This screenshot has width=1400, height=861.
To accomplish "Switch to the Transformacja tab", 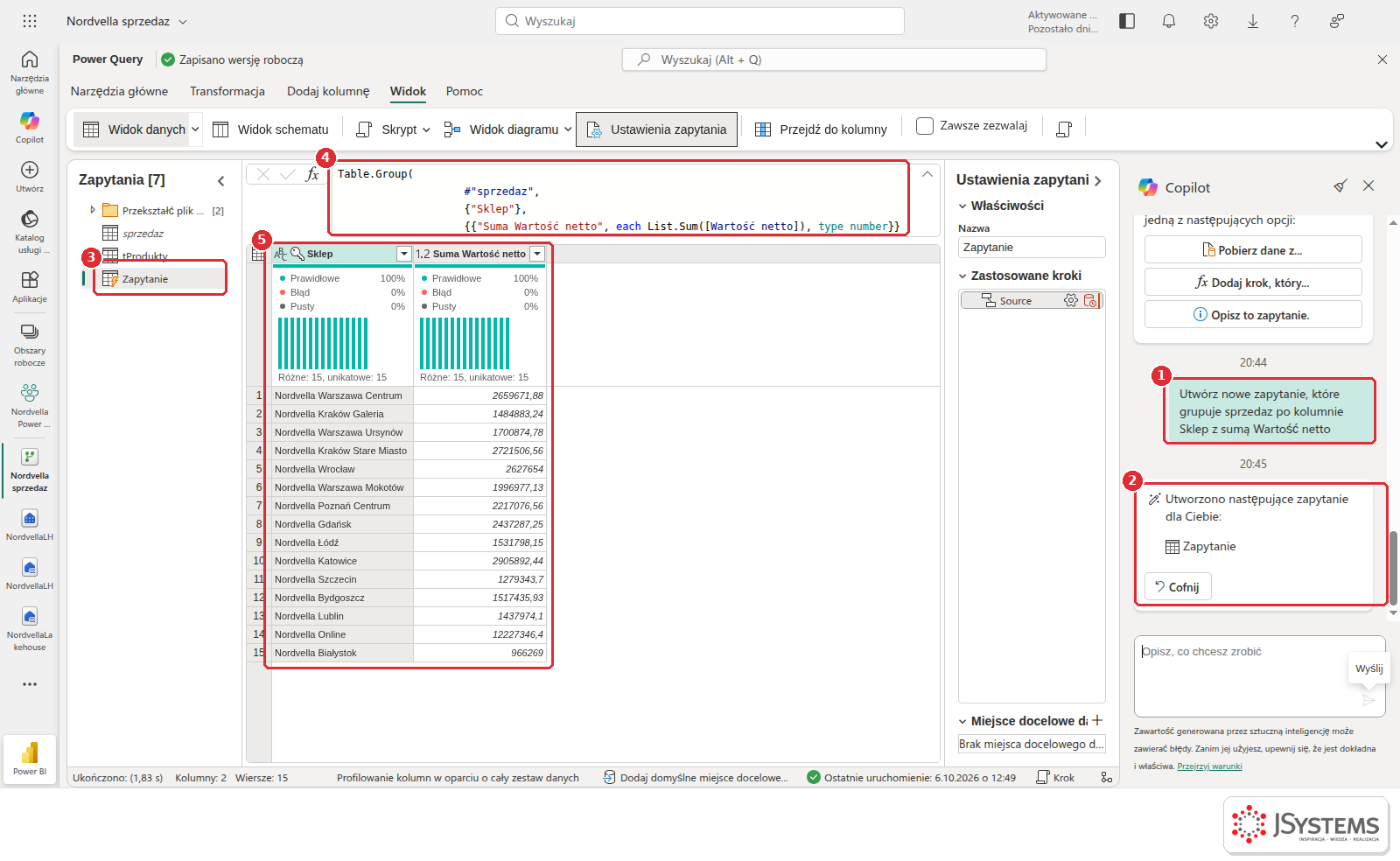I will click(227, 91).
